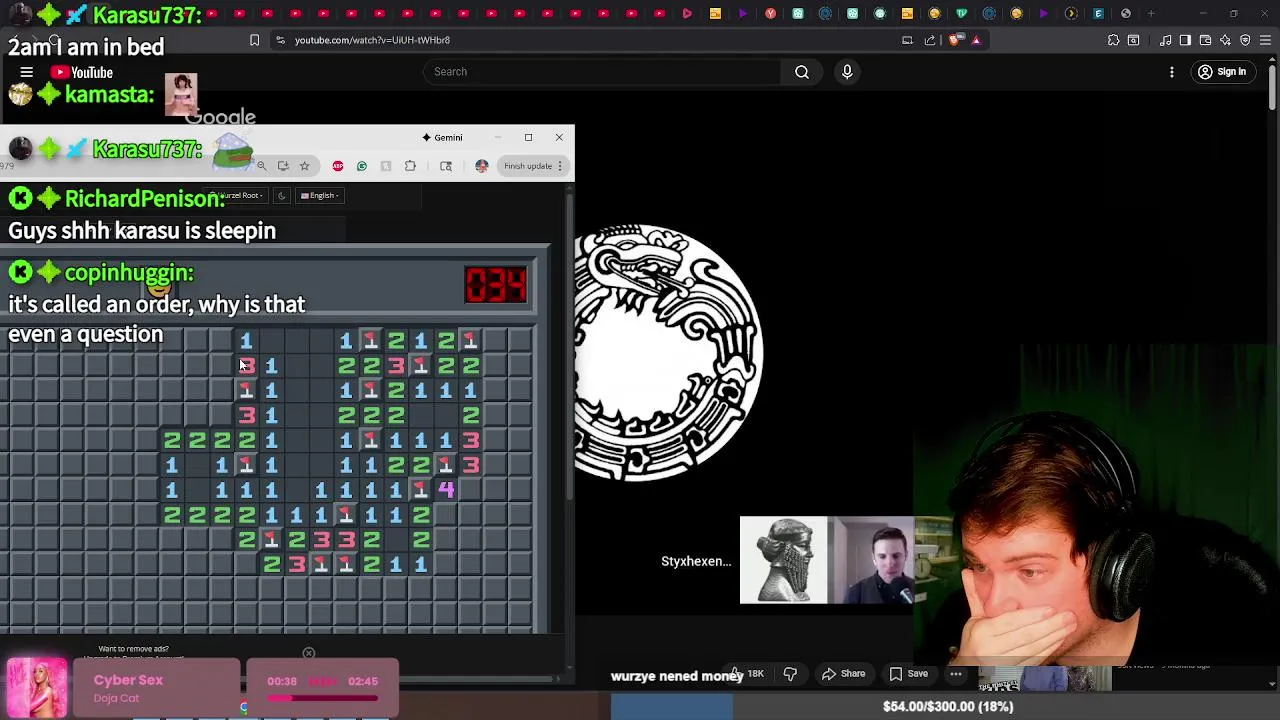Click the Share button below the video
1280x720 pixels.
click(842, 674)
